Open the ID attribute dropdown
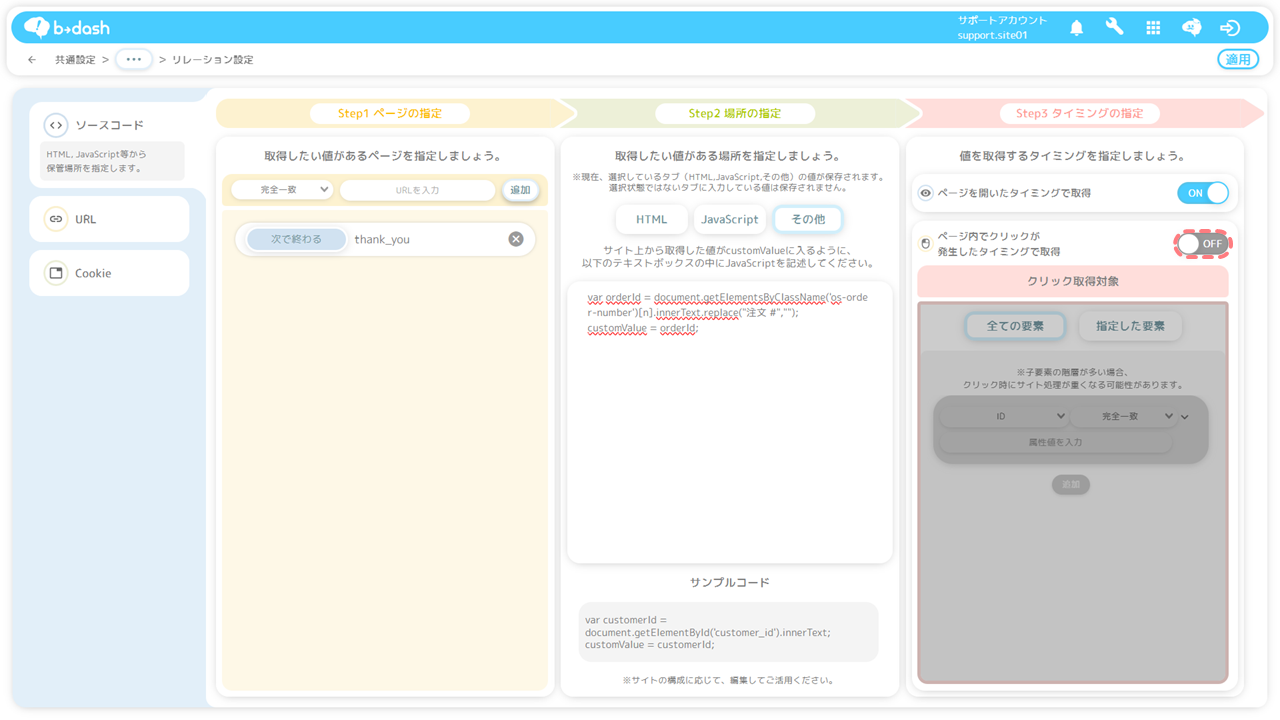The height and width of the screenshot is (720, 1280). tap(1004, 416)
